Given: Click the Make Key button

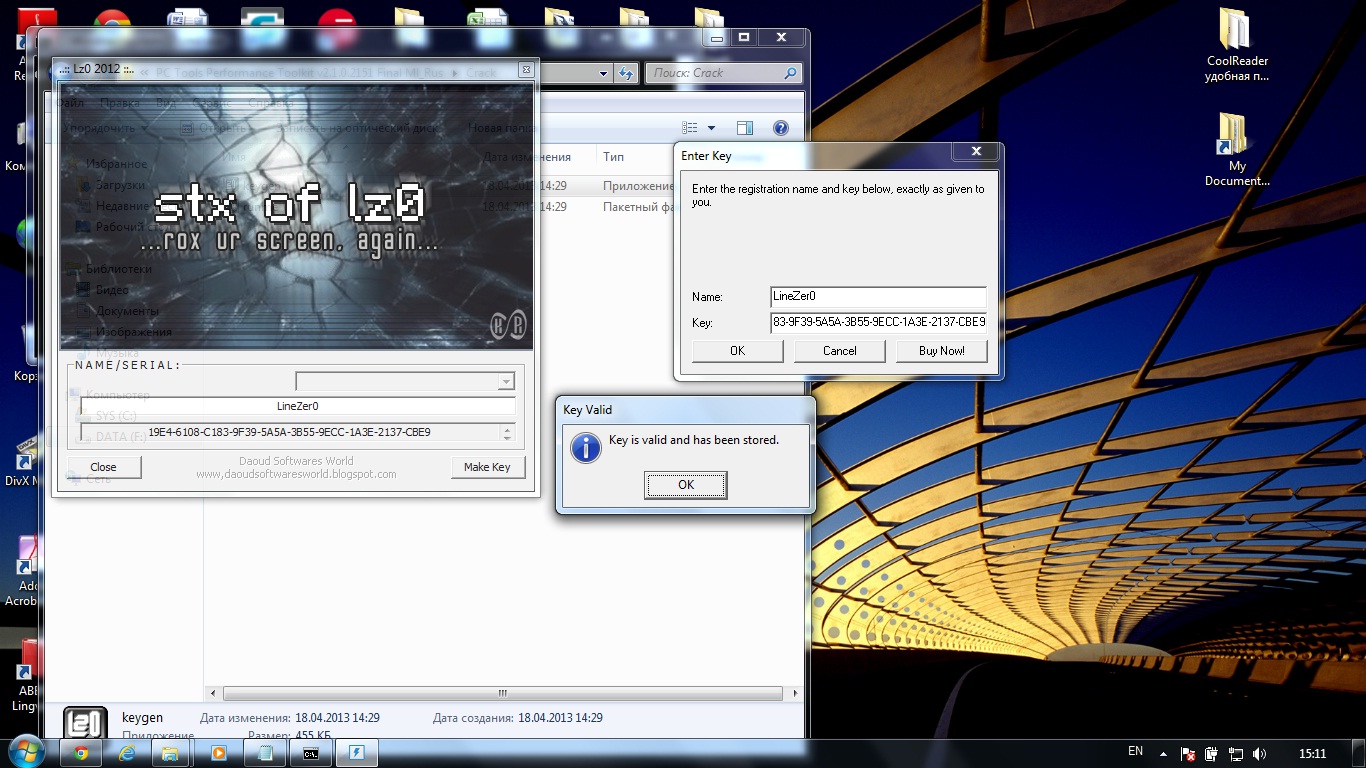Looking at the screenshot, I should (487, 467).
